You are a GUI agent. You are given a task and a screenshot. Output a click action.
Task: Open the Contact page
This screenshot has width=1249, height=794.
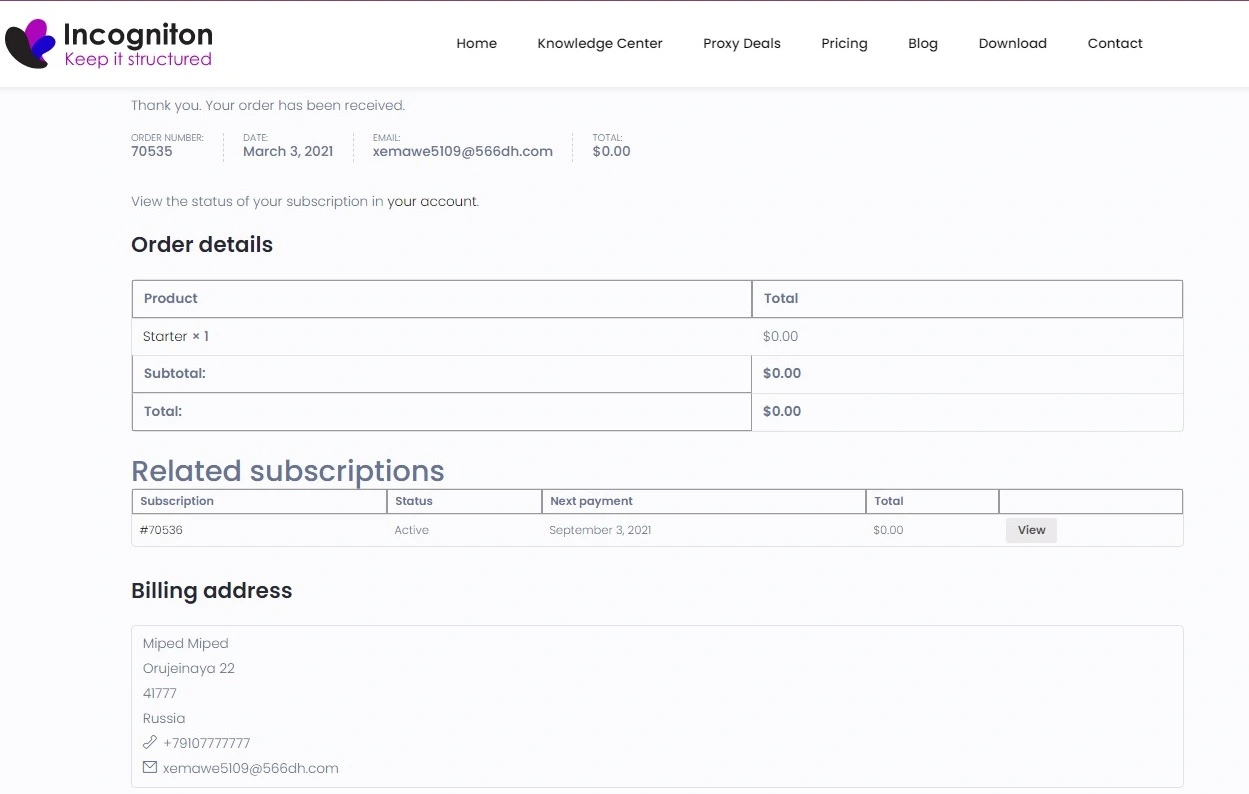pos(1115,43)
